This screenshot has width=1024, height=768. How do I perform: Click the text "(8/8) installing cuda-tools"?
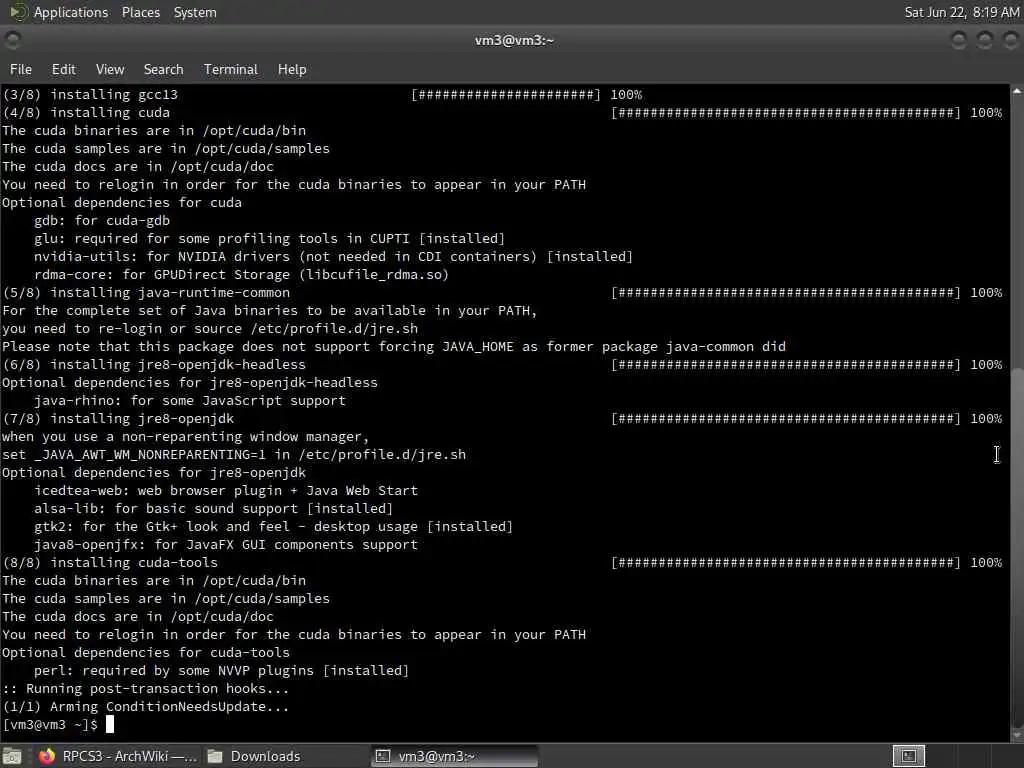(x=110, y=562)
